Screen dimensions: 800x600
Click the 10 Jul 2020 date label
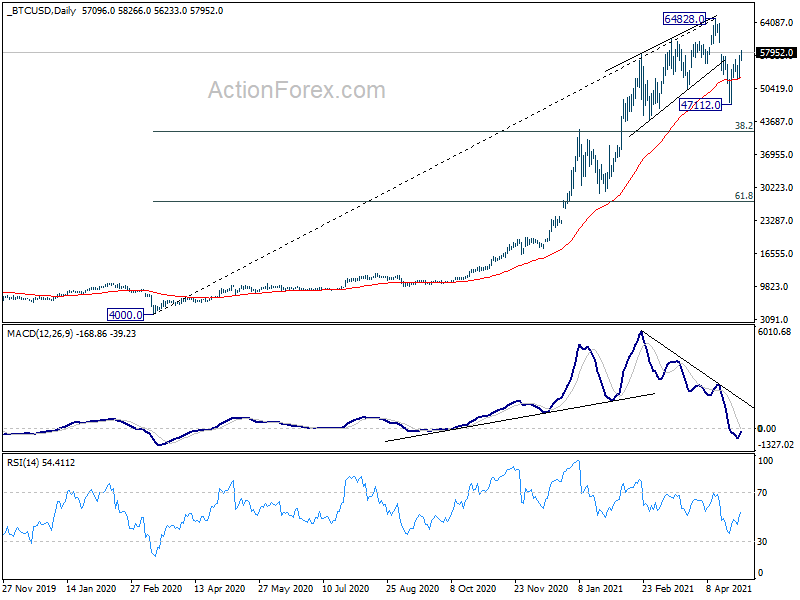346,589
